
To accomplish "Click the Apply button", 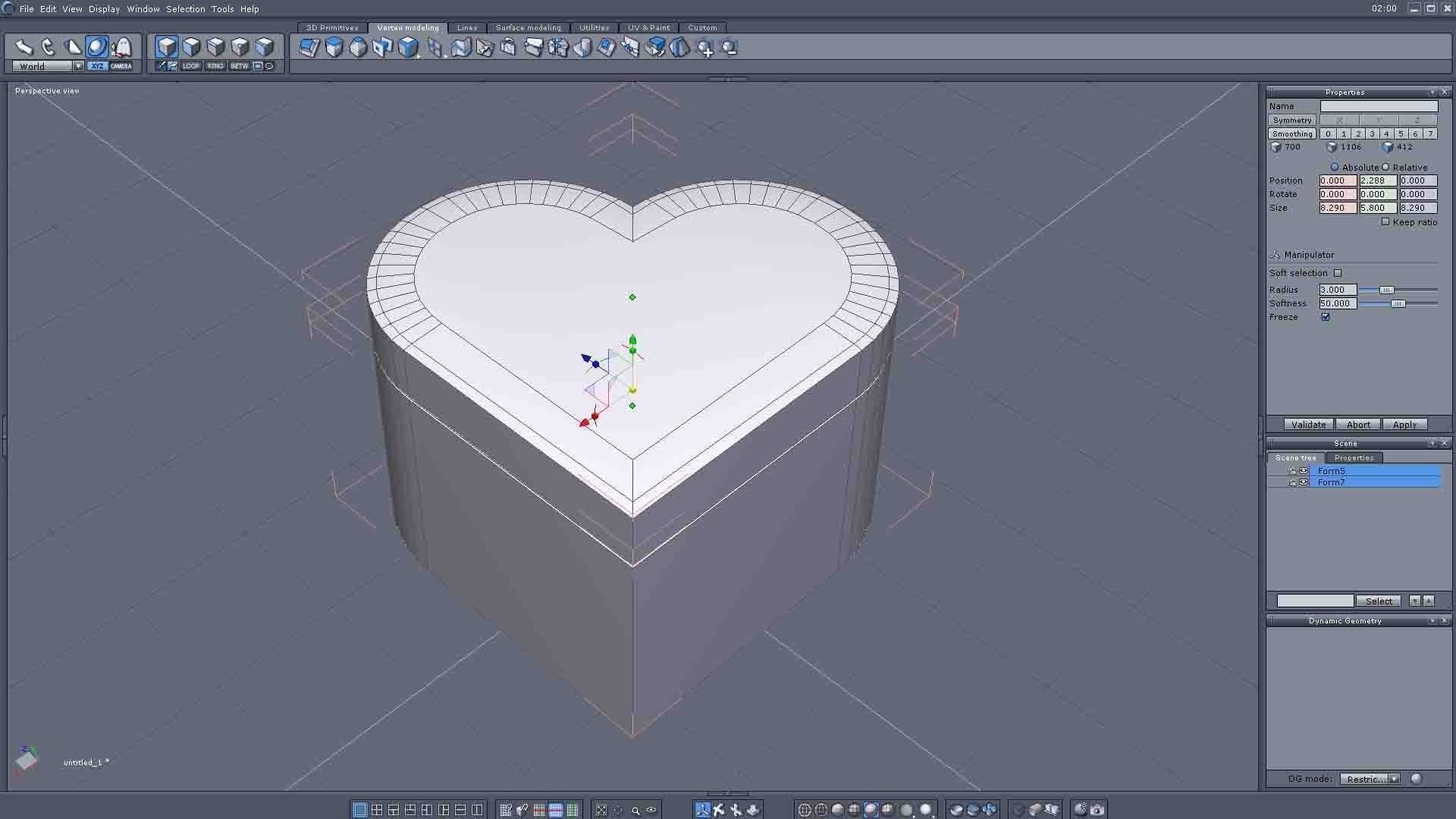I will [x=1404, y=425].
